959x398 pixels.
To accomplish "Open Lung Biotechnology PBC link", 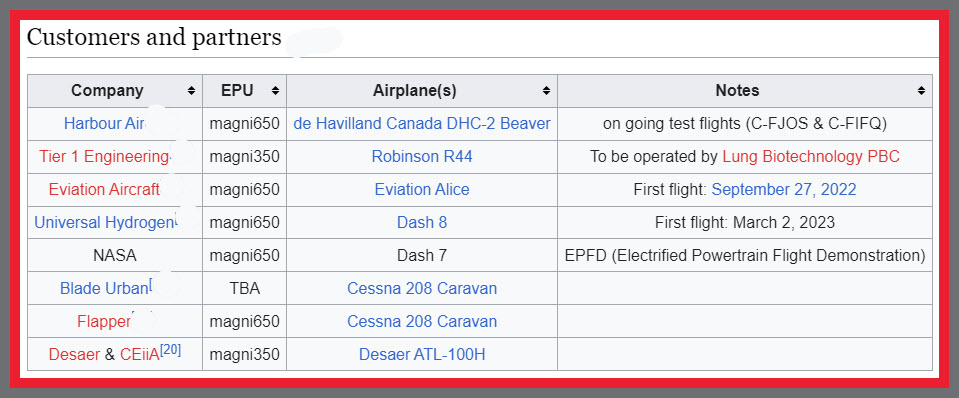I will [x=811, y=157].
